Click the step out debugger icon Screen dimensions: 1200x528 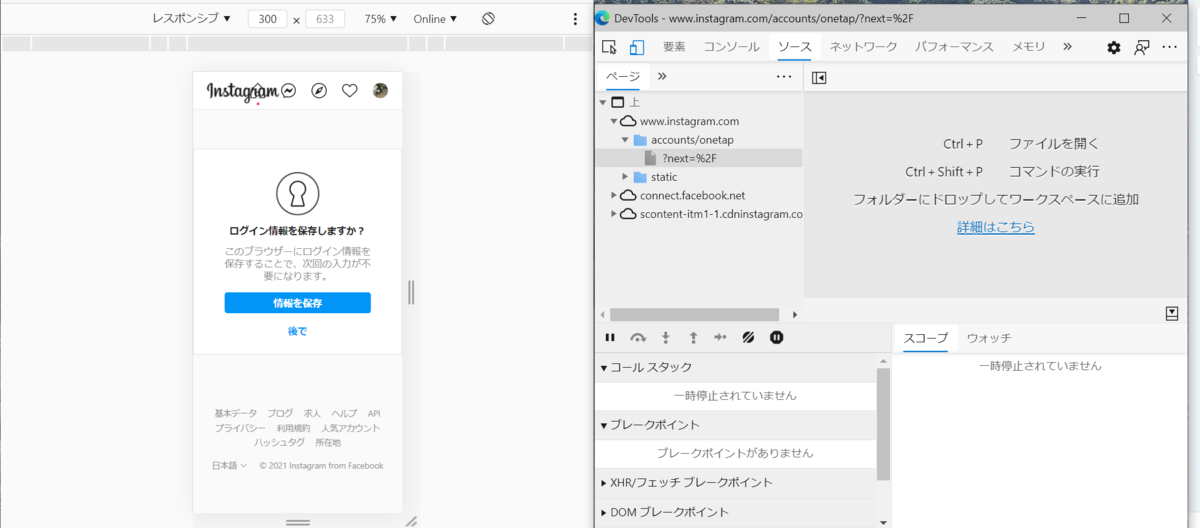click(693, 338)
